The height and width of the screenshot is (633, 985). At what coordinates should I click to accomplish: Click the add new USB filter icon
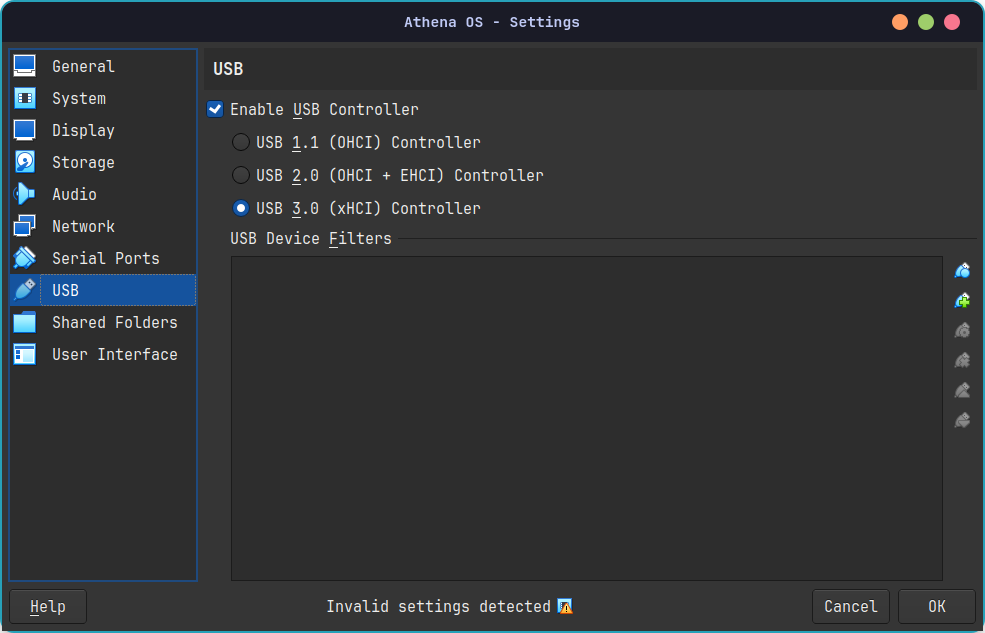[962, 270]
